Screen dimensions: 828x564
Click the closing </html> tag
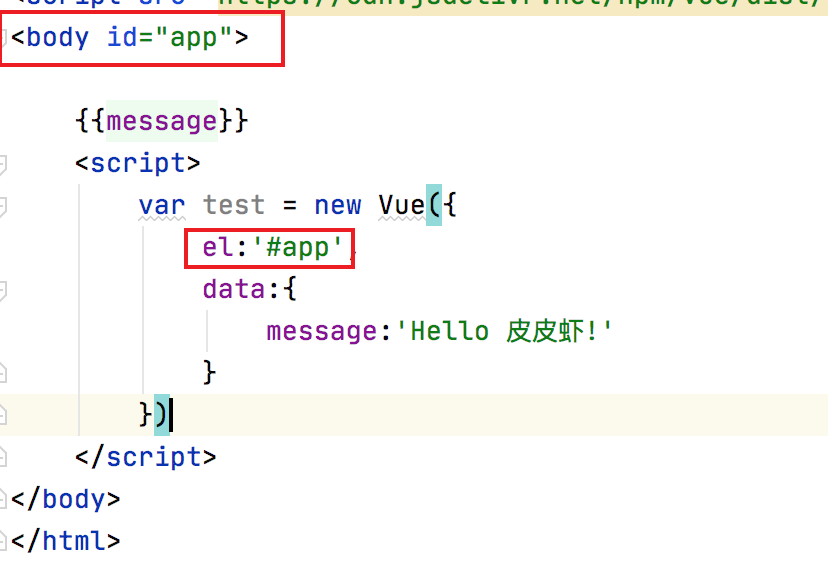pos(65,541)
